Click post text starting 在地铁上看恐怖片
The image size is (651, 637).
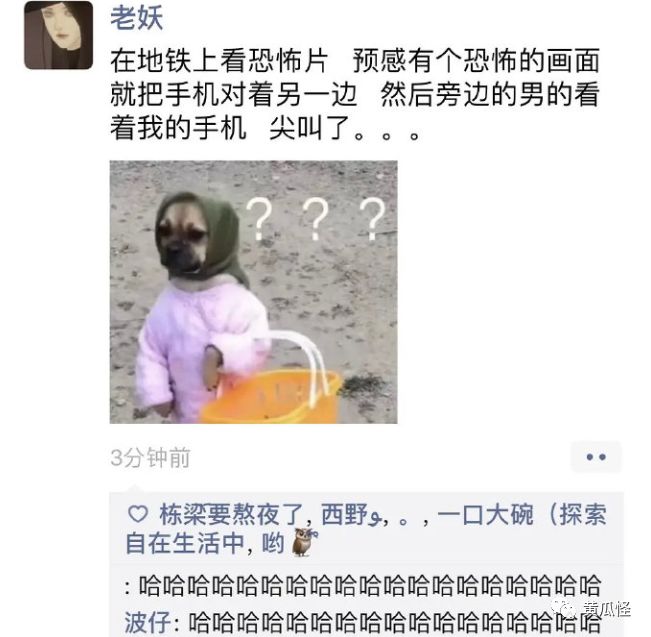click(355, 95)
